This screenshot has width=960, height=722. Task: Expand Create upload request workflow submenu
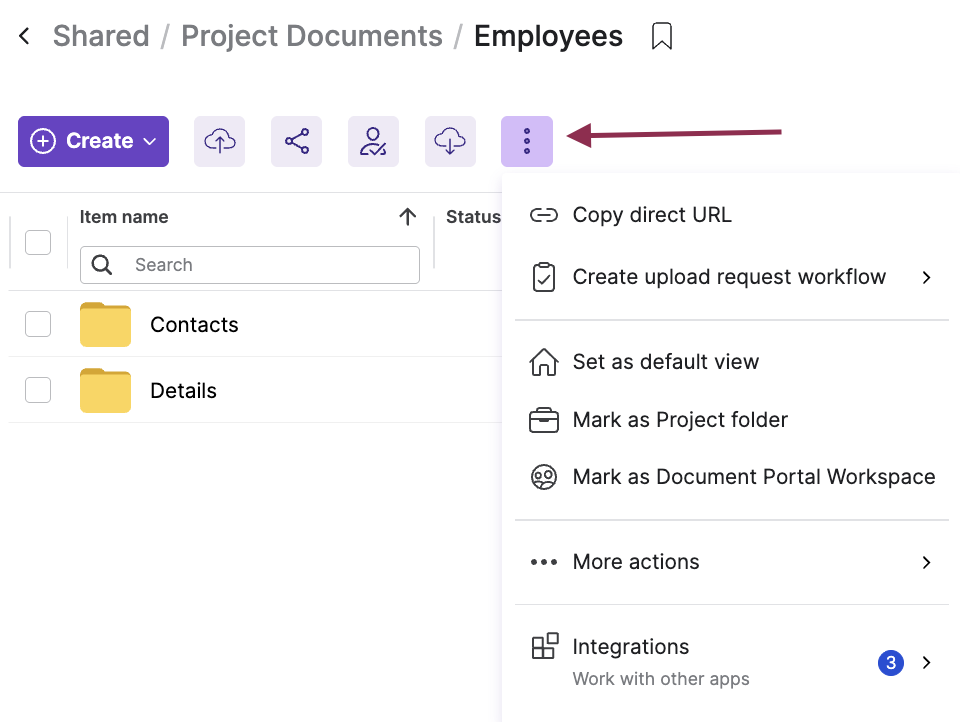[926, 277]
